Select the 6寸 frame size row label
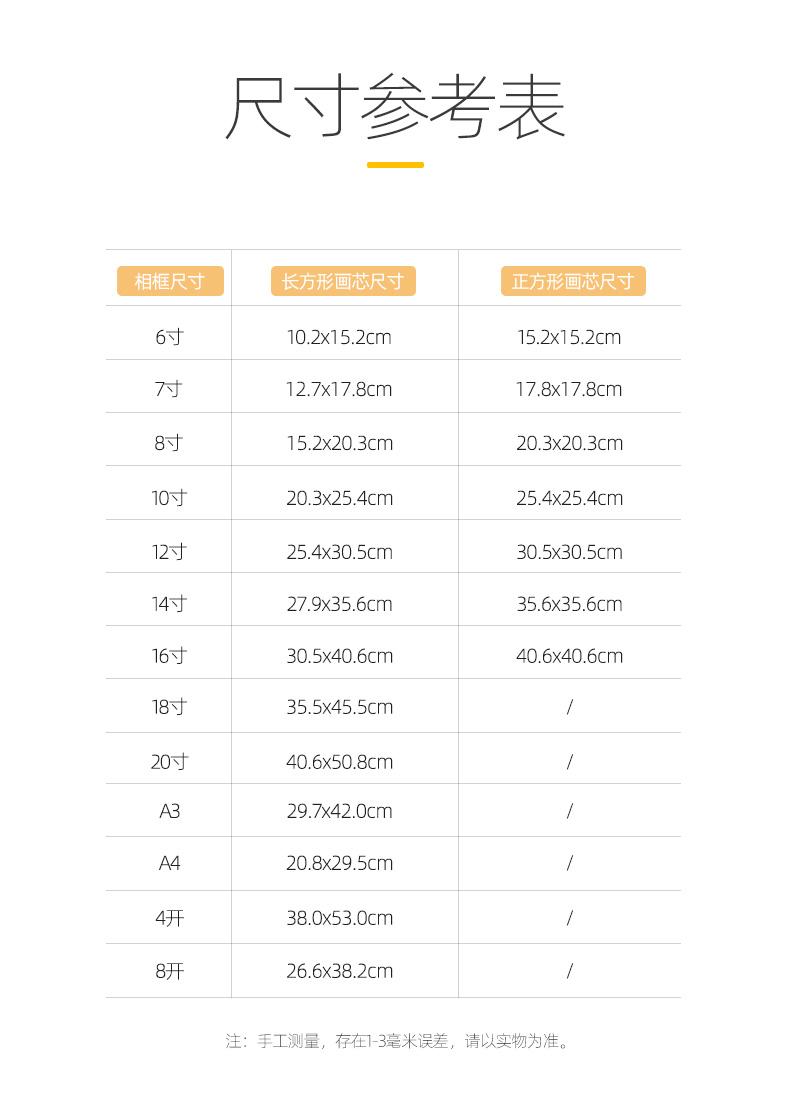790x1100 pixels. (x=169, y=337)
